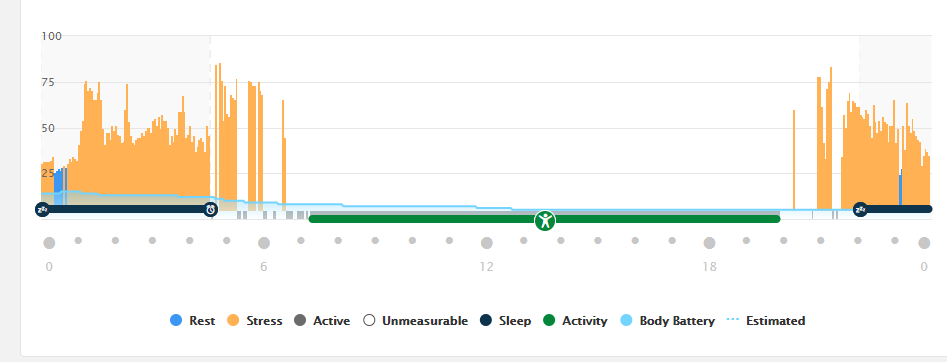Viewport: 947px width, 362px height.
Task: Click the orange Stress color dot
Action: [x=233, y=321]
